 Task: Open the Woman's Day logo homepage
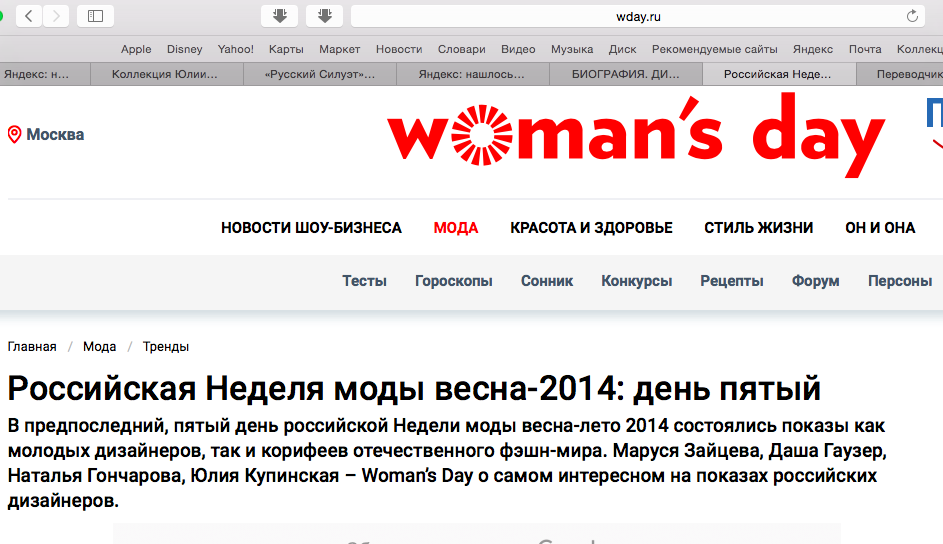pos(636,135)
